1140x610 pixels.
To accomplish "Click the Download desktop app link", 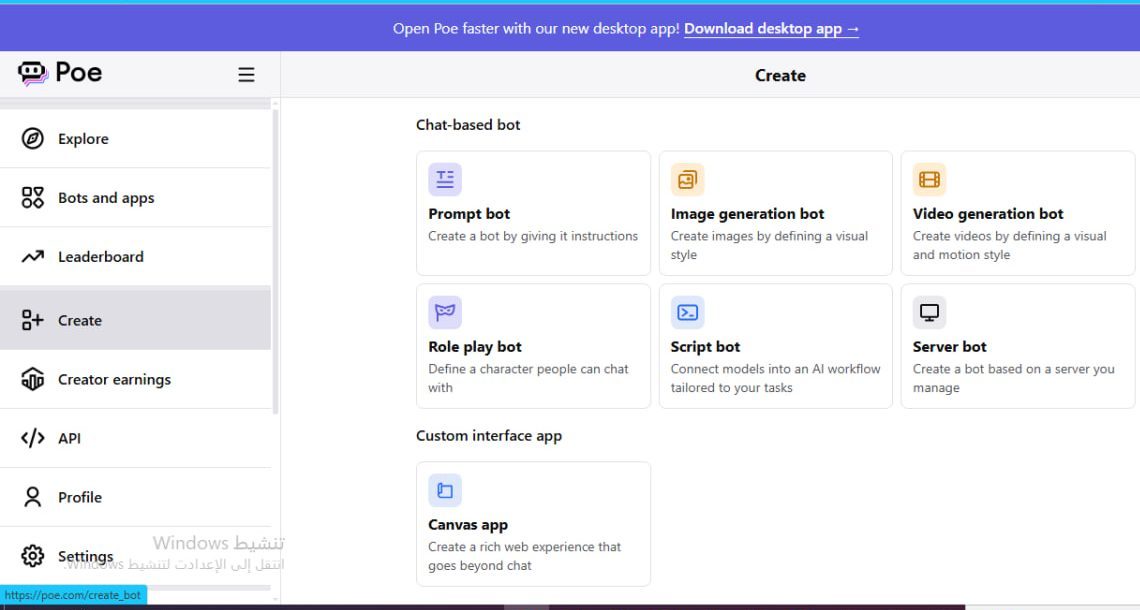I will 771,29.
